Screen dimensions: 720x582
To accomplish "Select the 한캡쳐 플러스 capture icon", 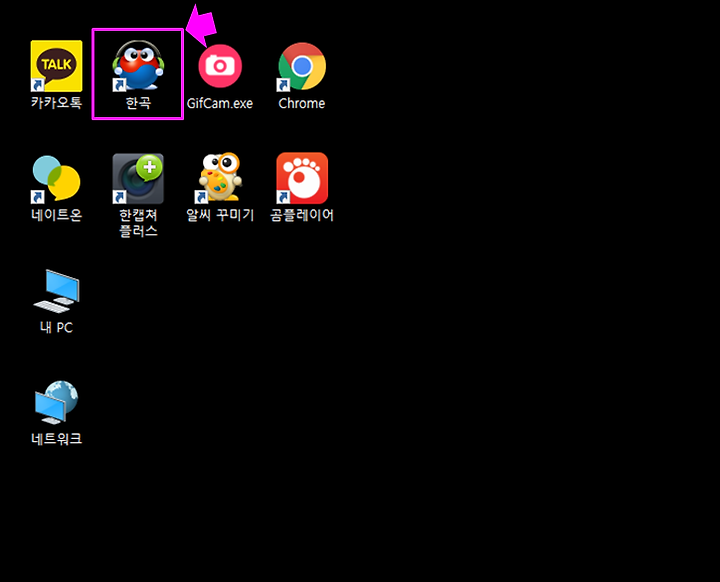I will coord(138,179).
